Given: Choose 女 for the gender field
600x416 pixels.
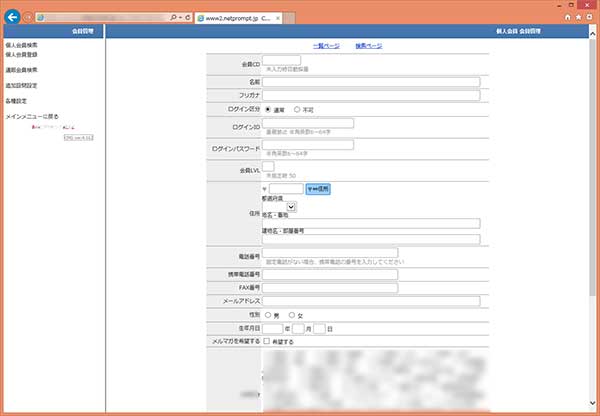Looking at the screenshot, I should [x=292, y=314].
